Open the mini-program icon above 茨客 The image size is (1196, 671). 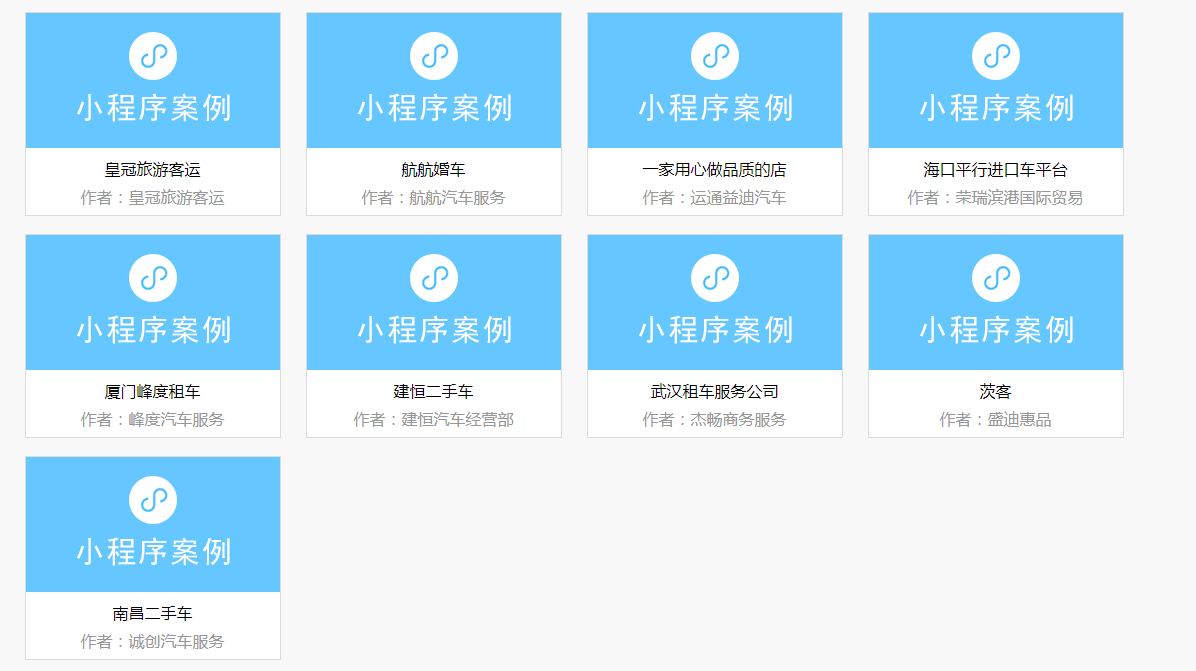coord(996,278)
